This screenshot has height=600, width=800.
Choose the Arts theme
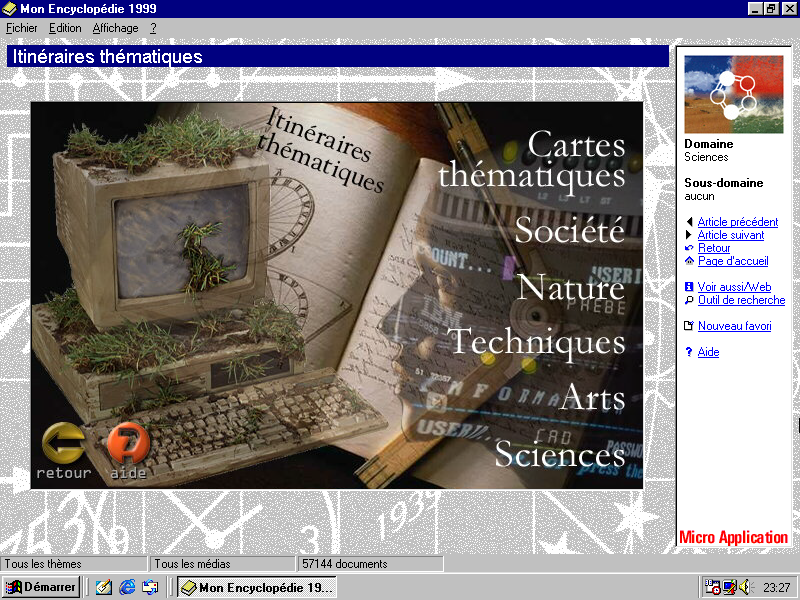coord(592,397)
